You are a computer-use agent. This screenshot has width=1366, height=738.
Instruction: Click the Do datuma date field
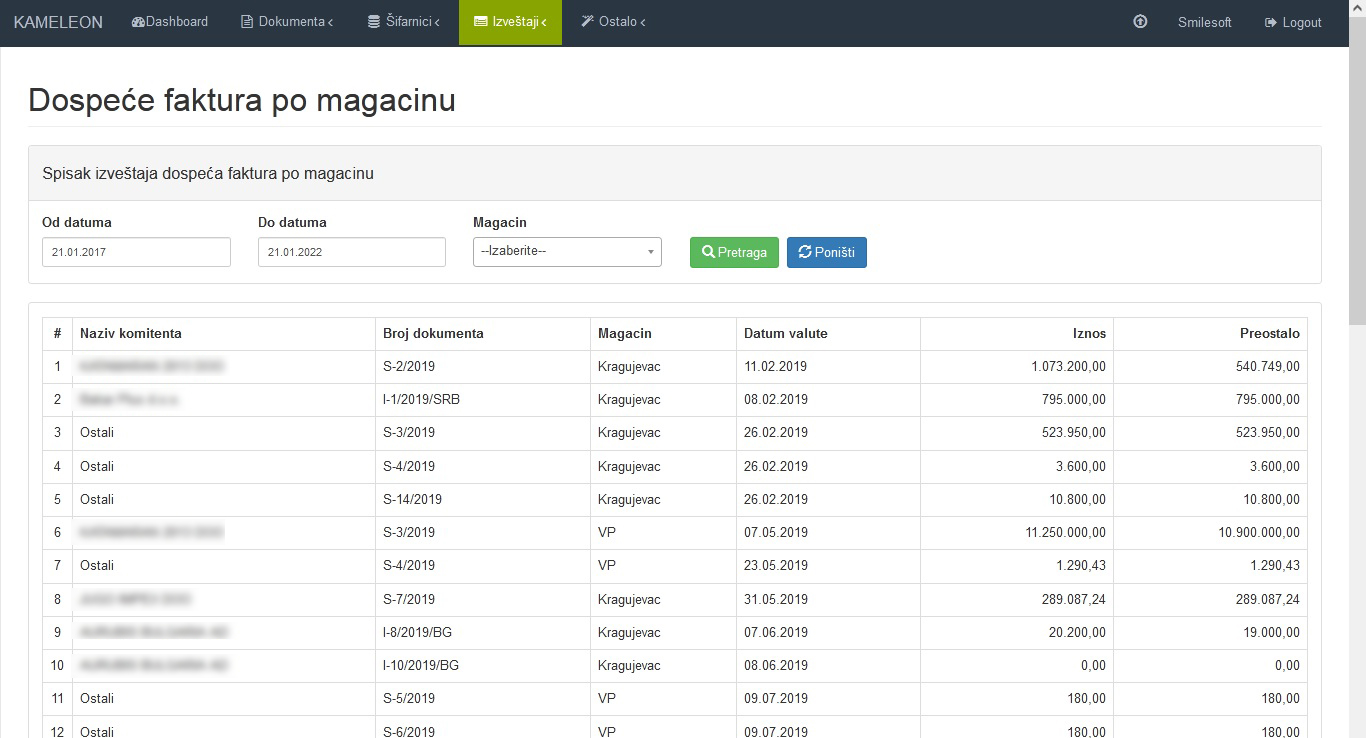351,252
